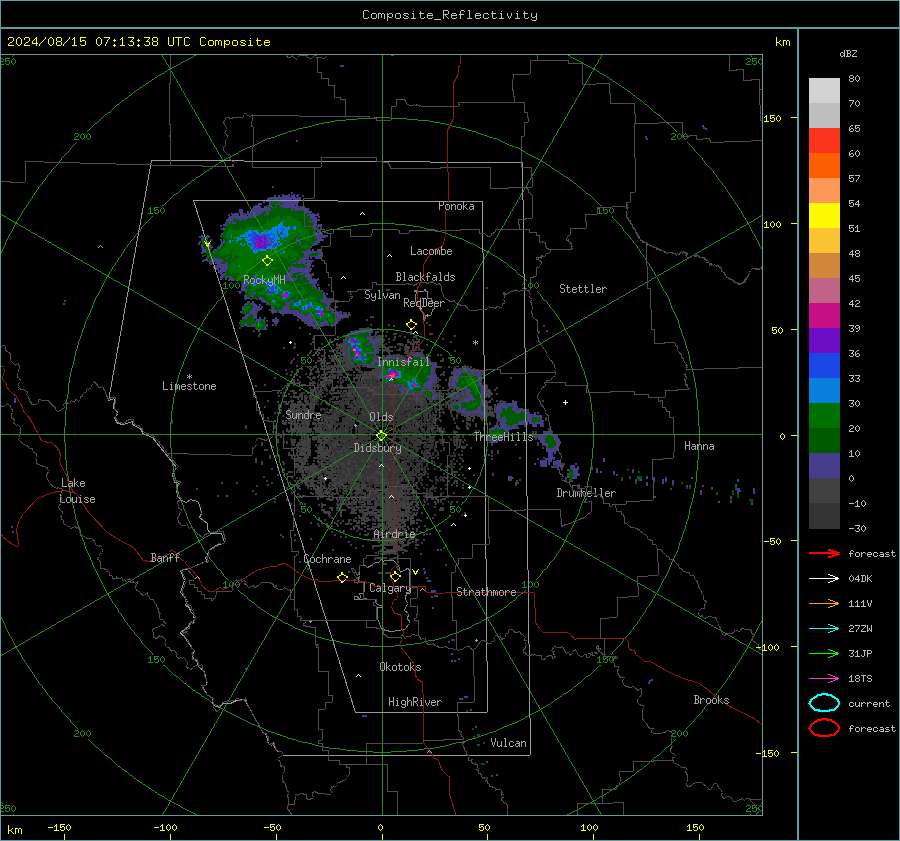Image resolution: width=900 pixels, height=841 pixels.
Task: Click the Hanna city label
Action: coord(699,446)
